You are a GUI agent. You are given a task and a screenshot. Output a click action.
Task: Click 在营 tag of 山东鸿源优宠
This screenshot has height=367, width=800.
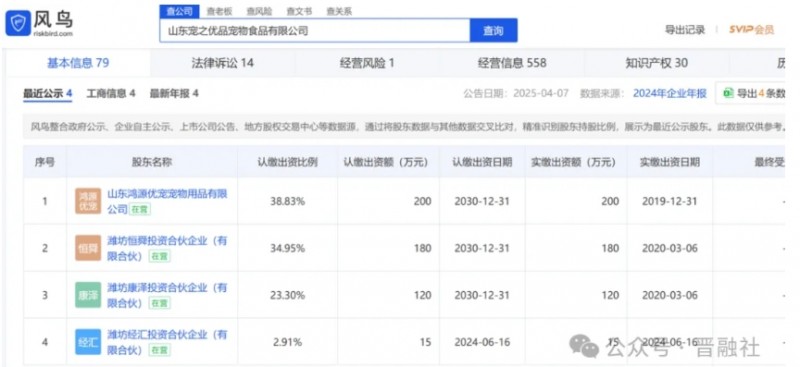tap(140, 209)
